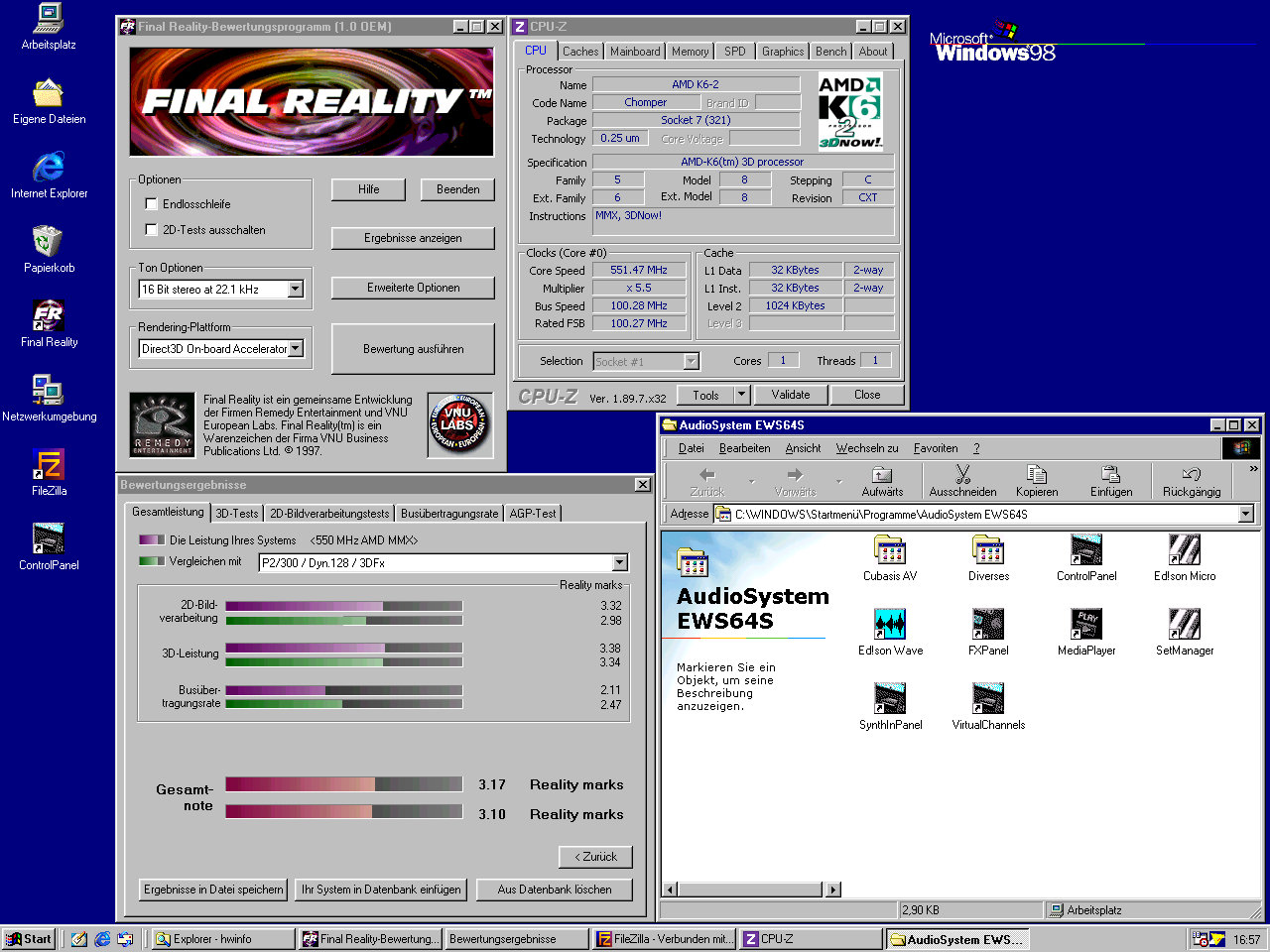Switch to CPU-Z Caches tab
This screenshot has height=952, width=1270.
580,52
